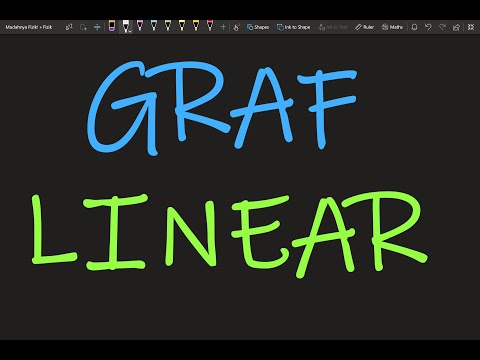Viewport: 480px width, 360px height.
Task: Open the white pen's dropdown arrow
Action: pyautogui.click(x=130, y=31)
